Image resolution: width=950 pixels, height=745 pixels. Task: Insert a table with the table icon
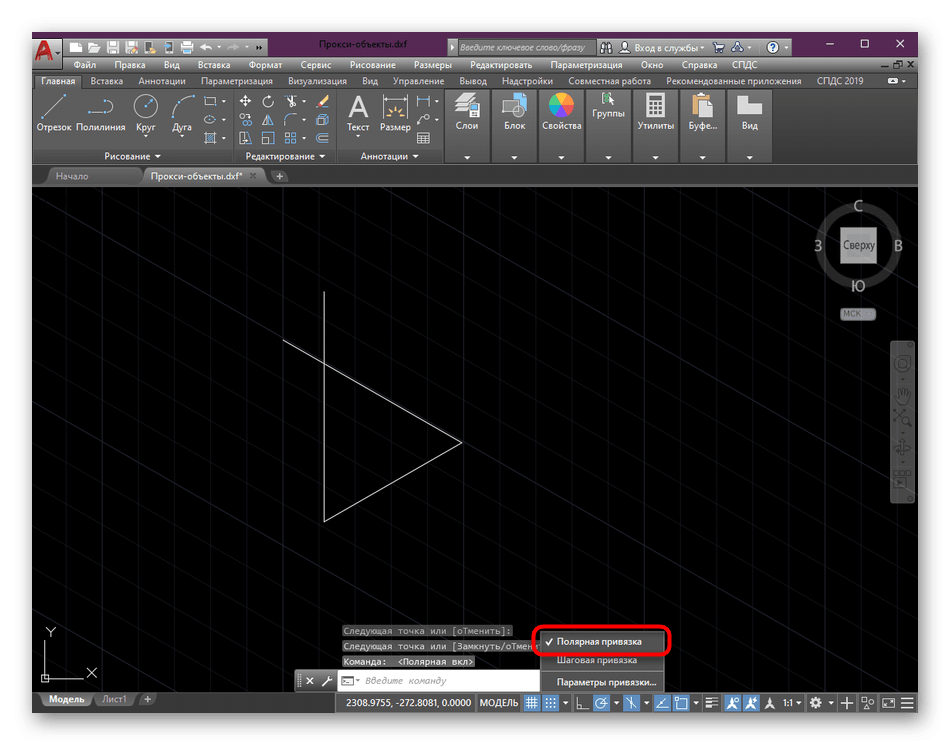click(x=424, y=138)
